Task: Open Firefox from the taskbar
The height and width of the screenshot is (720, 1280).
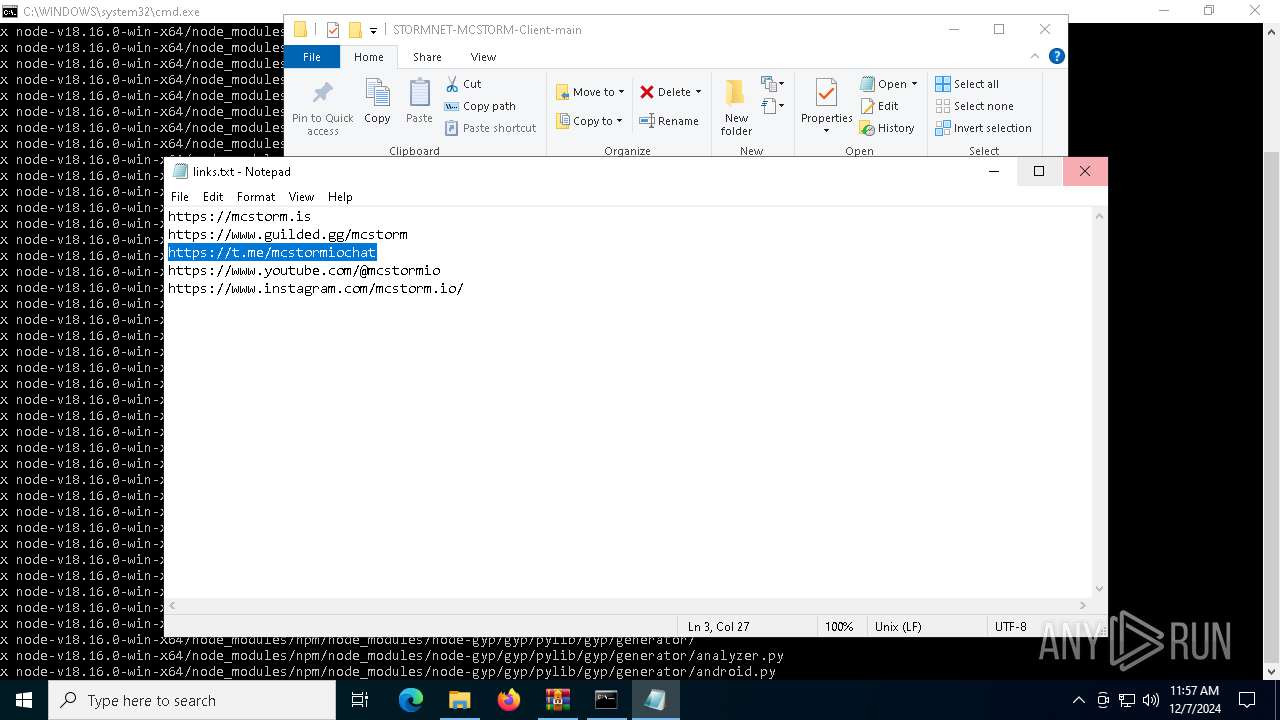Action: [x=509, y=700]
